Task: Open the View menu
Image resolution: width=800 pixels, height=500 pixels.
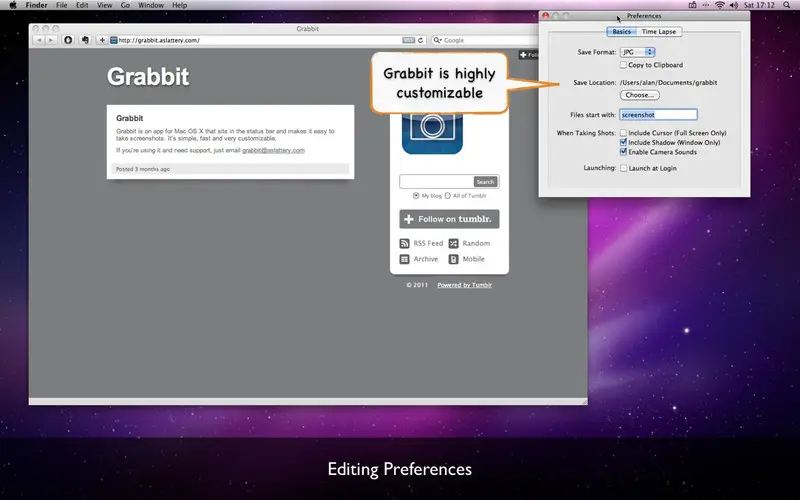Action: pos(105,5)
